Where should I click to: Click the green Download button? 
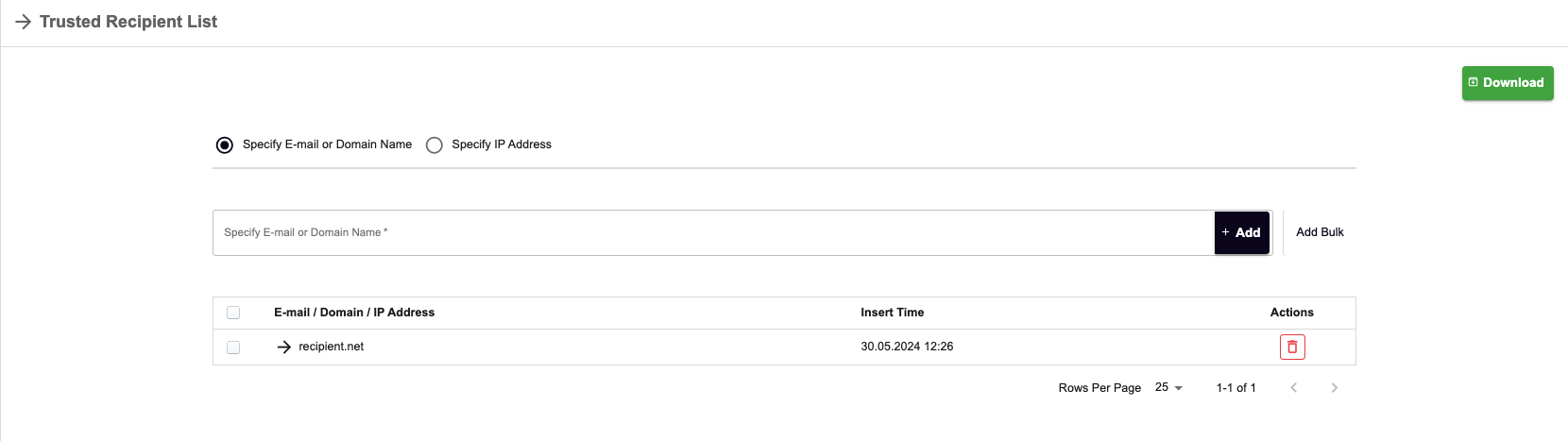(x=1508, y=83)
